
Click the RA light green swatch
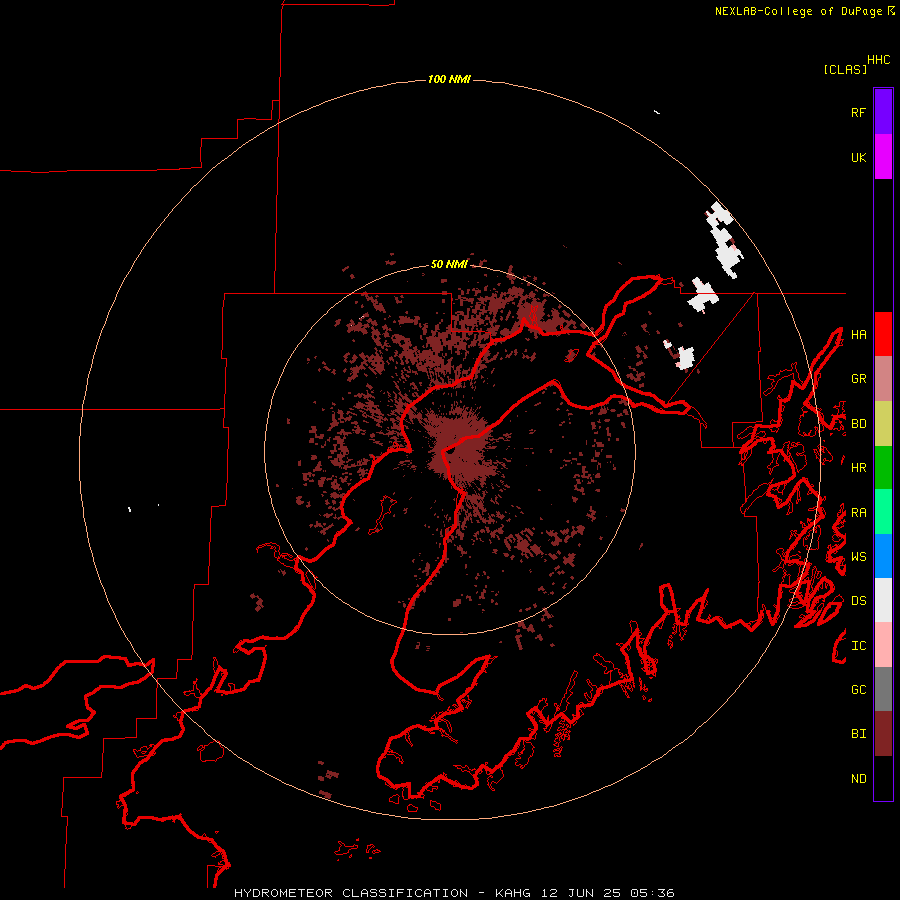pyautogui.click(x=883, y=512)
